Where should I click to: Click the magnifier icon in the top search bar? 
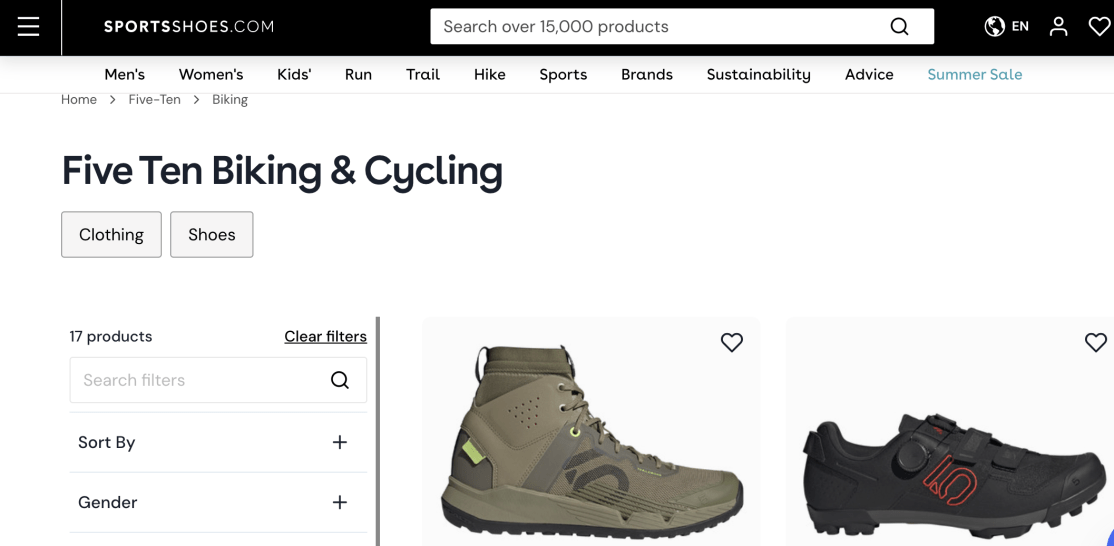(899, 27)
